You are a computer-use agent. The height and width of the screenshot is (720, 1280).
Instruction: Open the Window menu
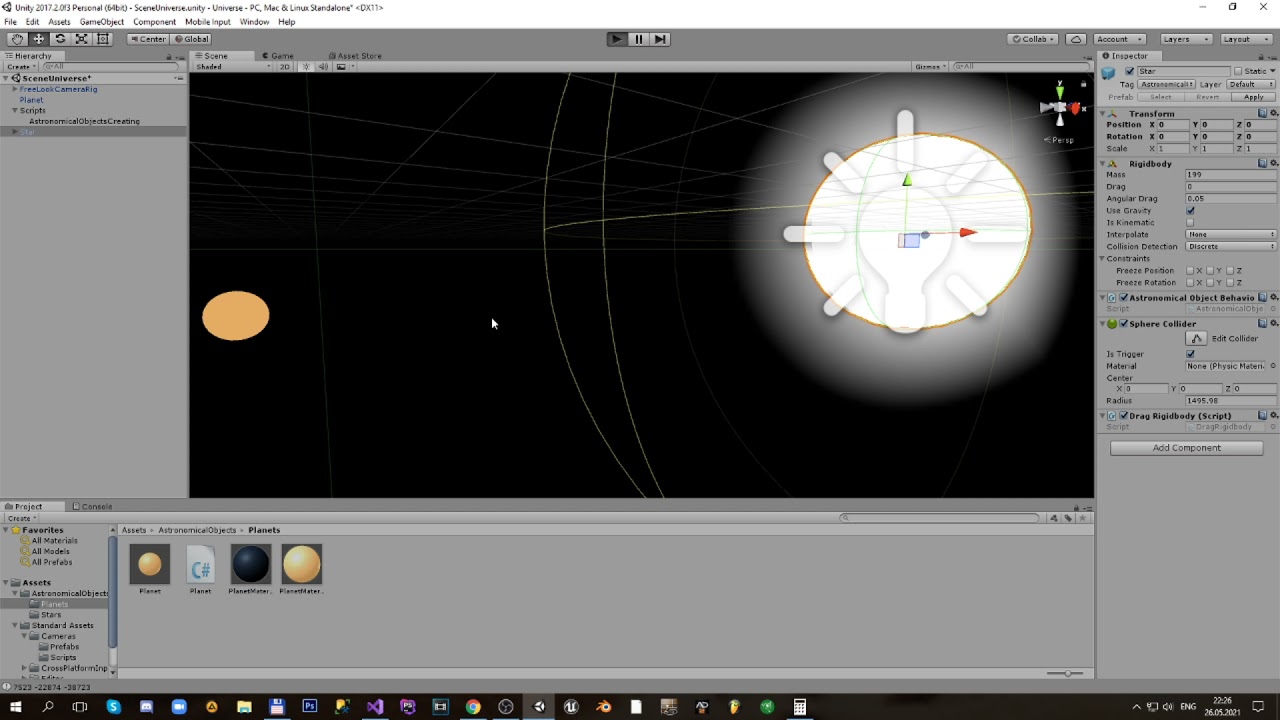point(254,22)
